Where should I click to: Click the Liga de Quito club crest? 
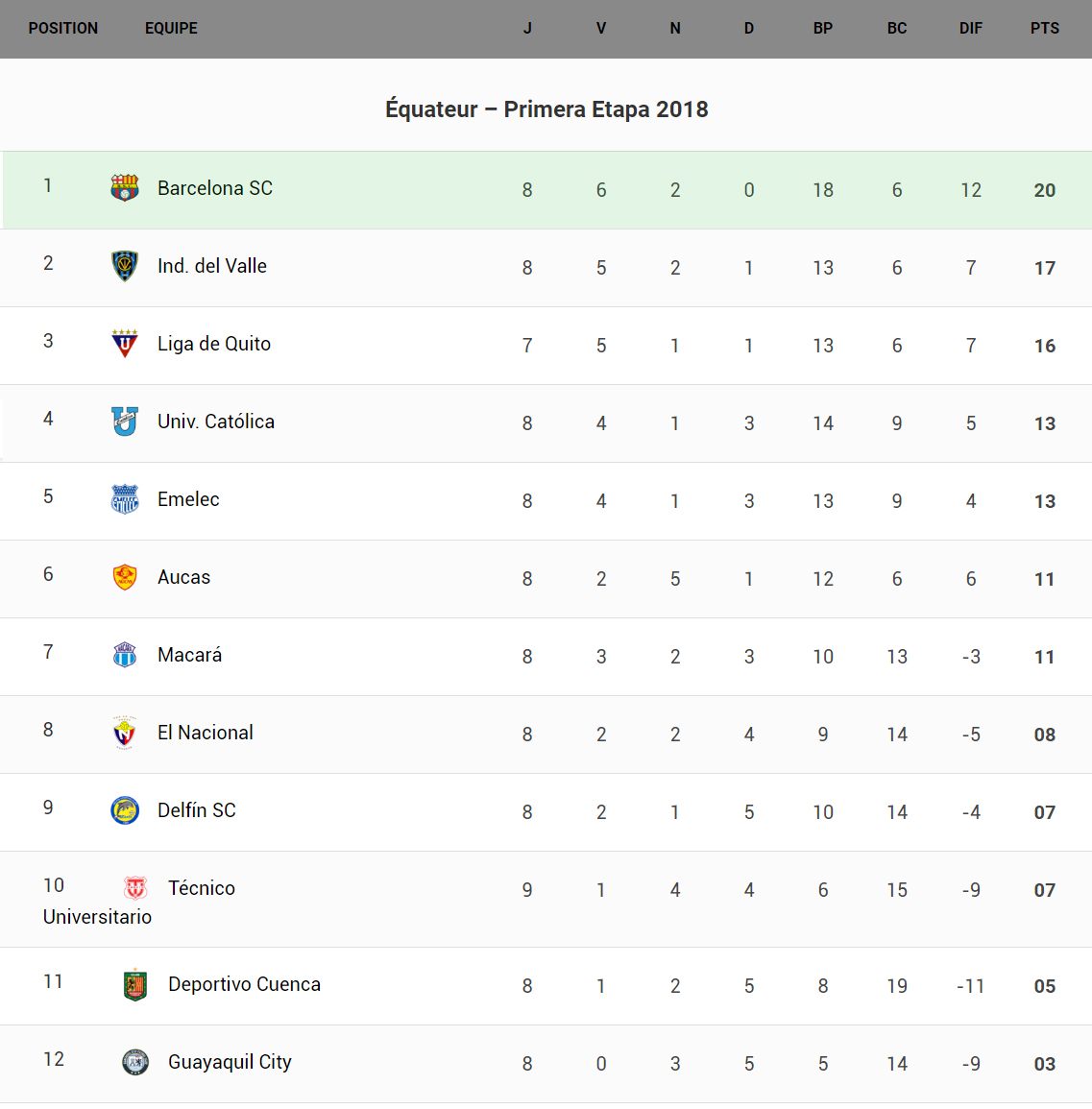click(x=125, y=343)
